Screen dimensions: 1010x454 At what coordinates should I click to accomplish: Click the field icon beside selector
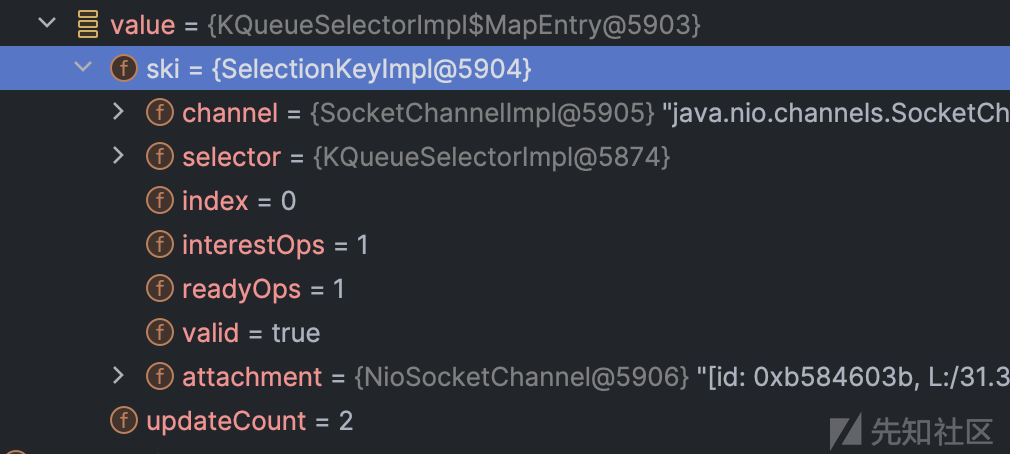(160, 157)
